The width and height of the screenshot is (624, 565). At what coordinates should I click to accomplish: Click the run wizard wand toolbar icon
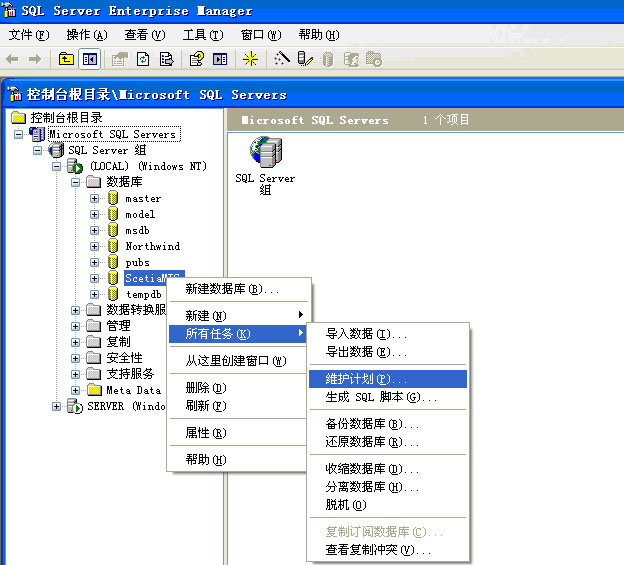[x=281, y=59]
